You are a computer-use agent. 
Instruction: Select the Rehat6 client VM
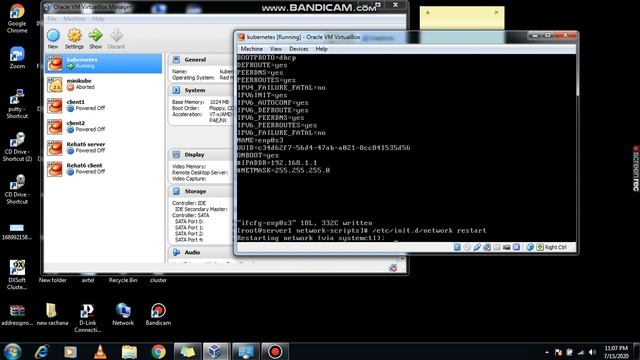(x=103, y=169)
